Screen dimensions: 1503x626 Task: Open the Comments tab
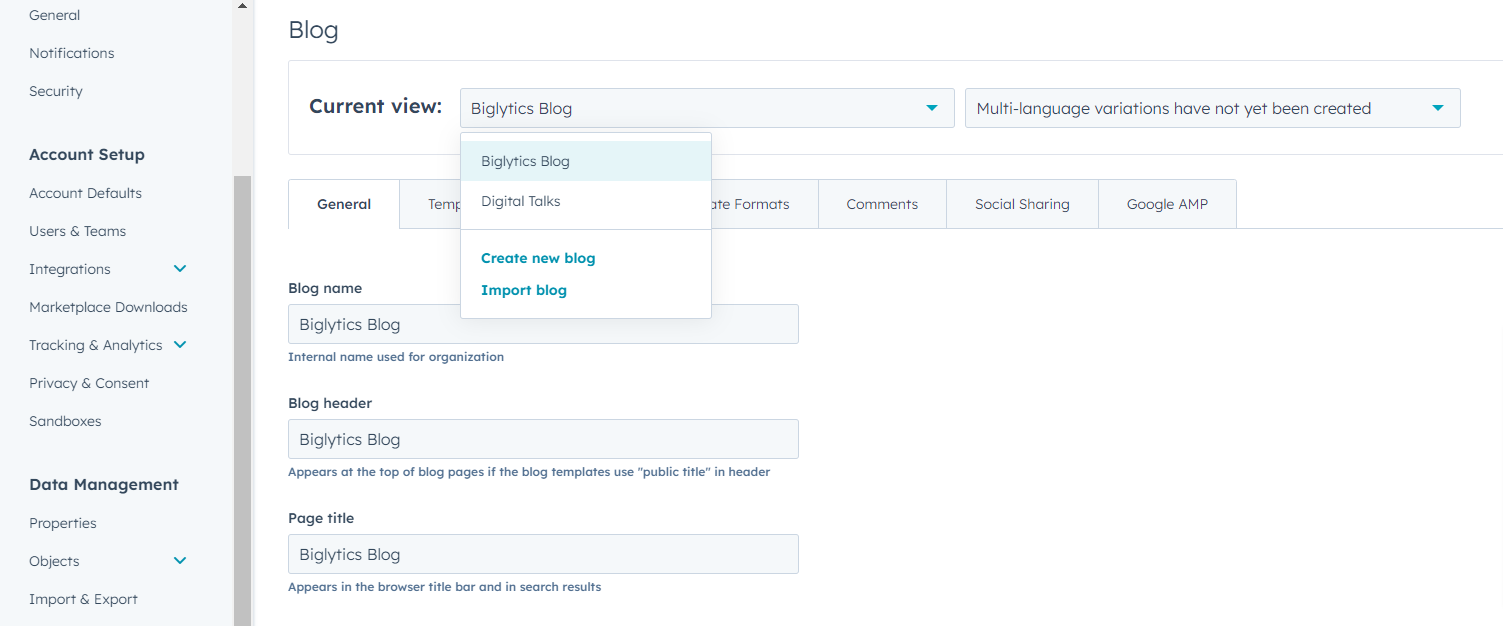[x=882, y=204]
